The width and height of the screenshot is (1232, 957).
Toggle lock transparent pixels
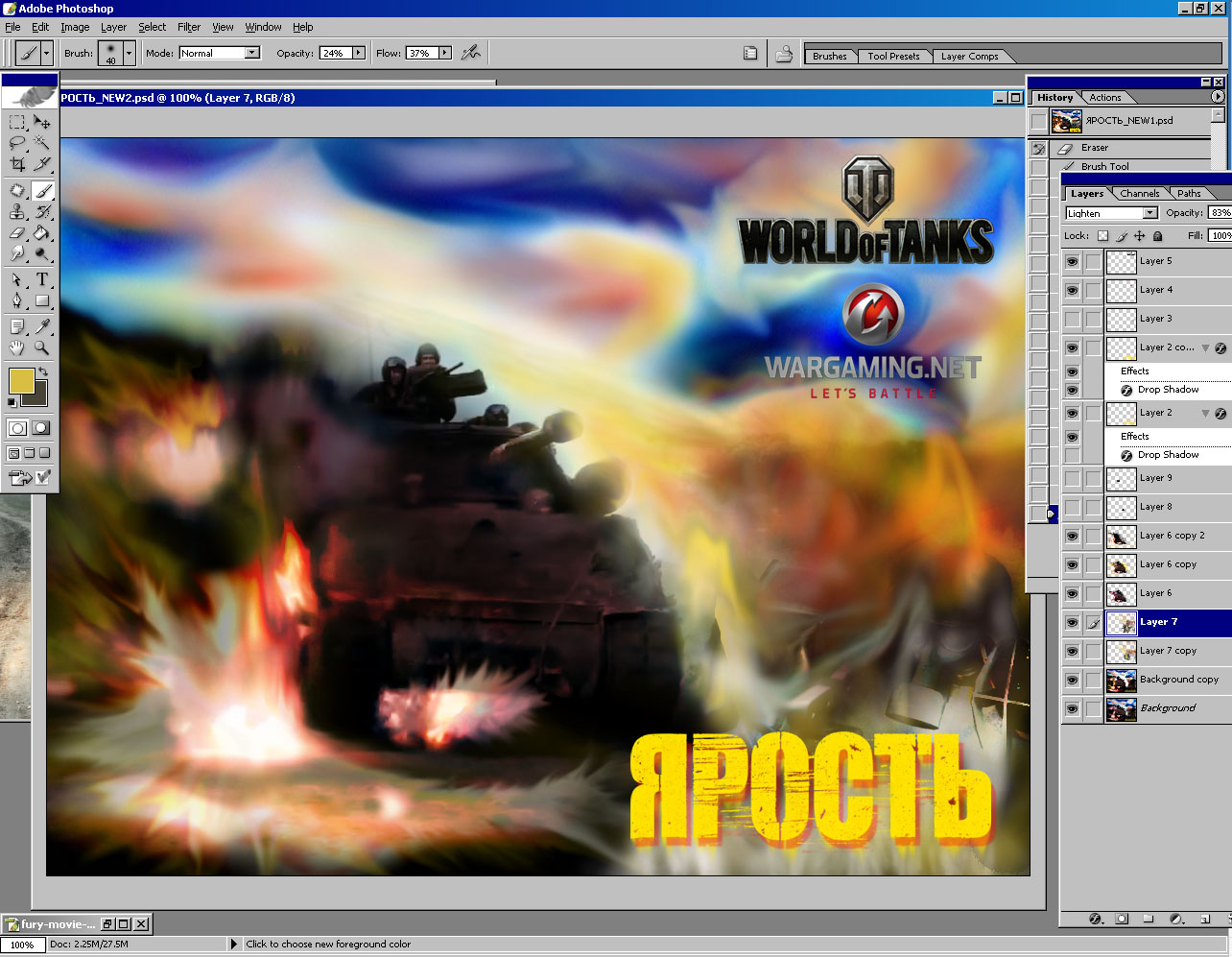click(1102, 236)
